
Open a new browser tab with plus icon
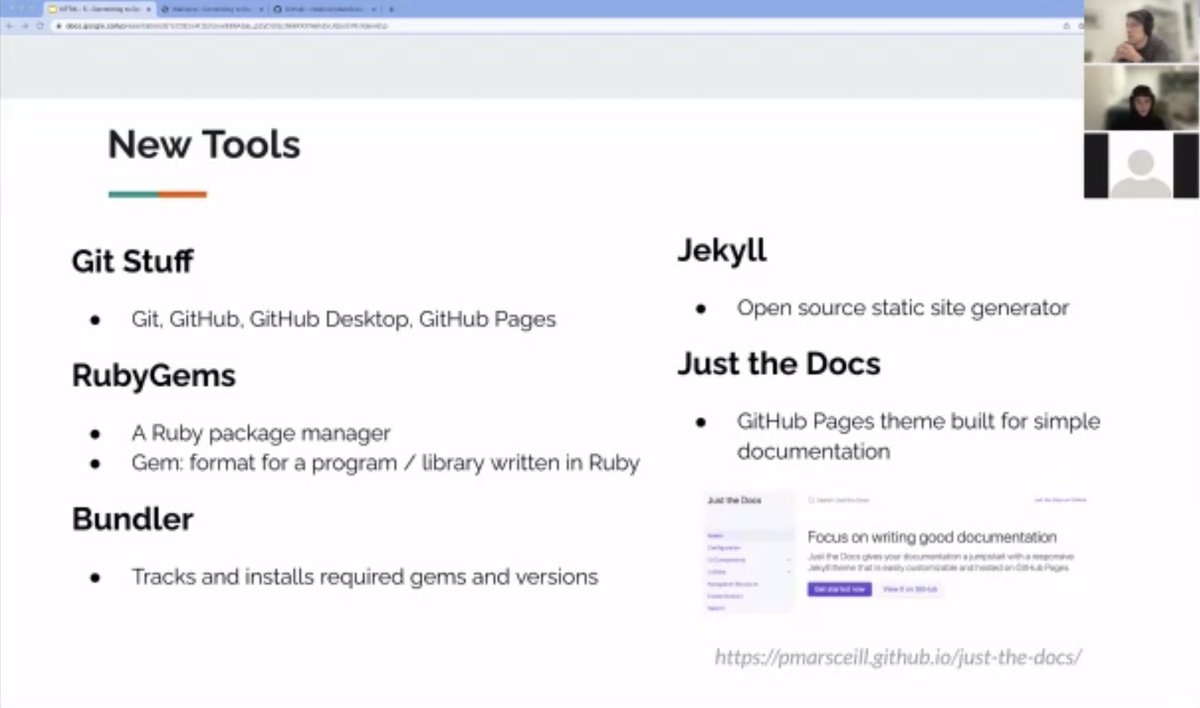(x=391, y=8)
